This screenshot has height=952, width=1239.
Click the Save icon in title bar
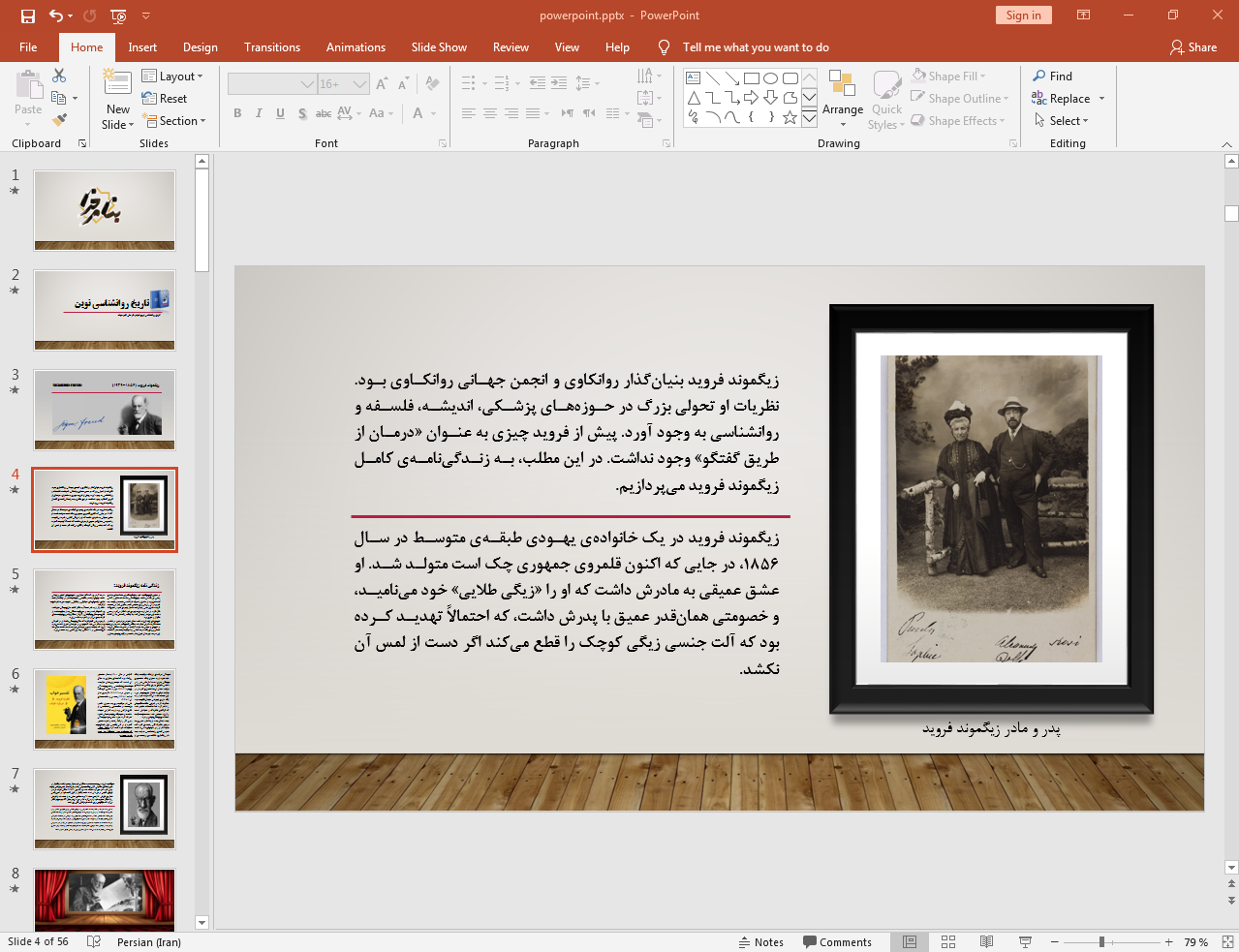click(27, 15)
